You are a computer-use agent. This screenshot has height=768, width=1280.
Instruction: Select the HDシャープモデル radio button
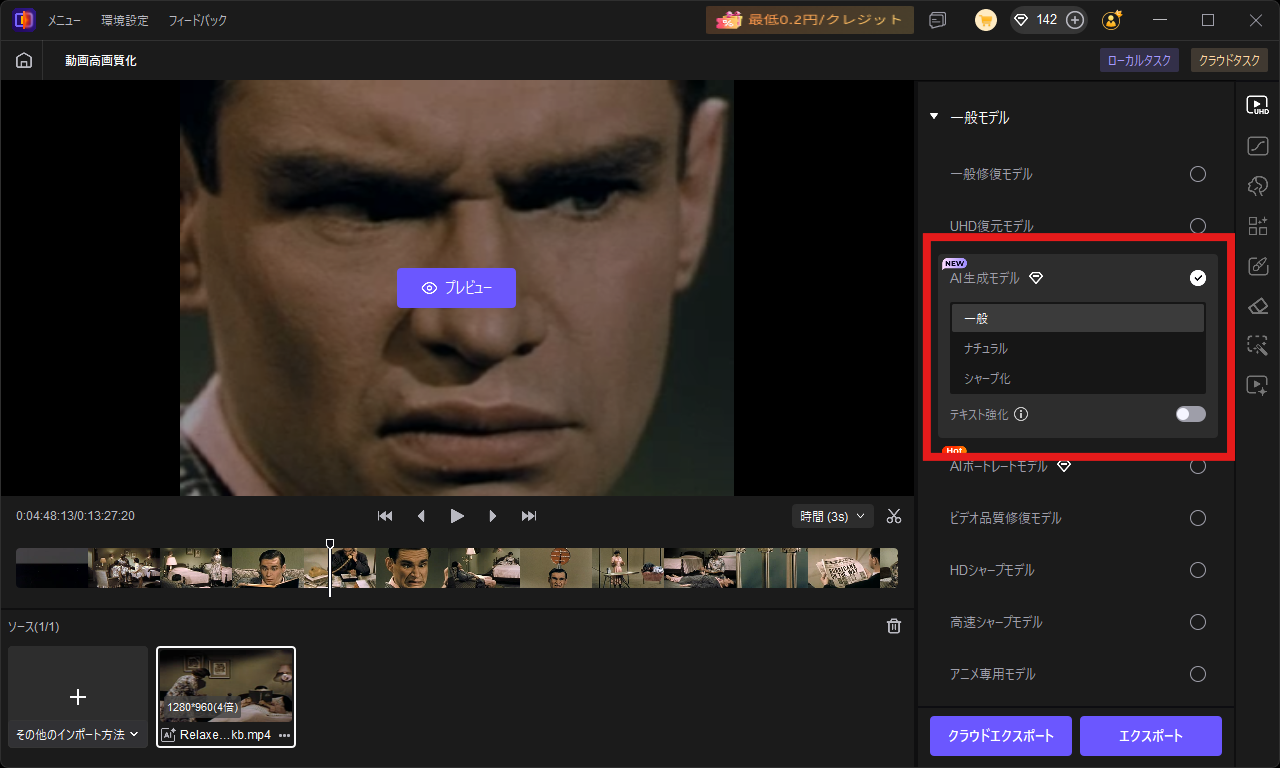click(1198, 570)
